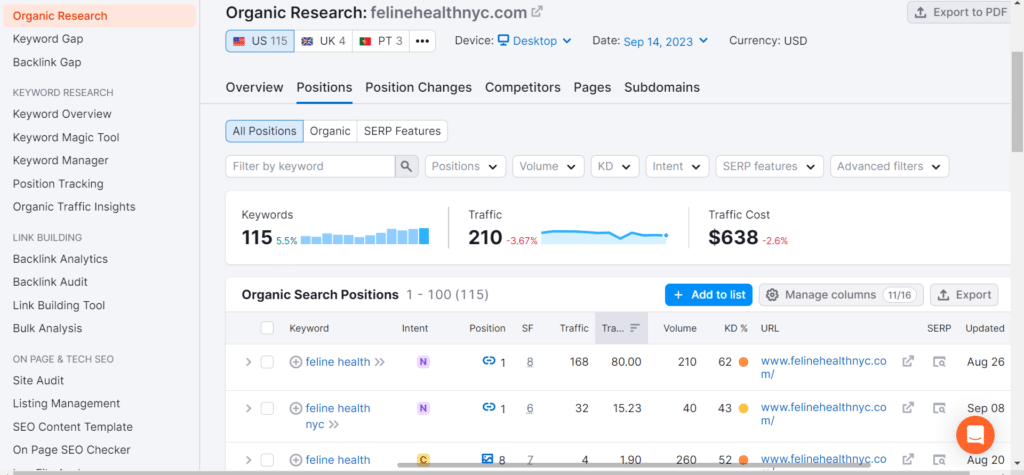Image resolution: width=1024 pixels, height=475 pixels.
Task: Click the Manage columns 11/16 button
Action: 841,295
